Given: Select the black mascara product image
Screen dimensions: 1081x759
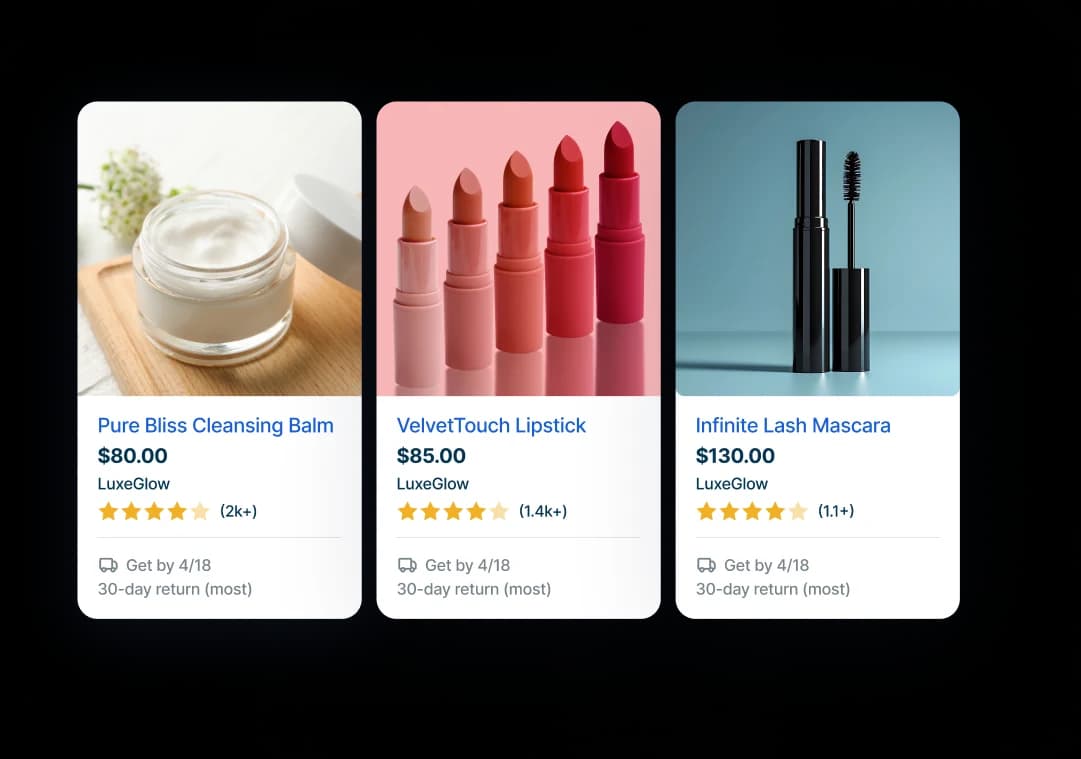Looking at the screenshot, I should 818,249.
